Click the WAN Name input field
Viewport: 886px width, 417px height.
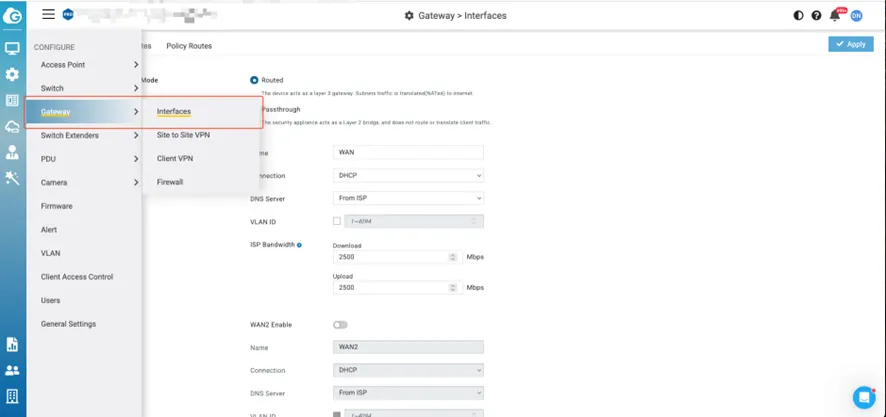pyautogui.click(x=409, y=153)
